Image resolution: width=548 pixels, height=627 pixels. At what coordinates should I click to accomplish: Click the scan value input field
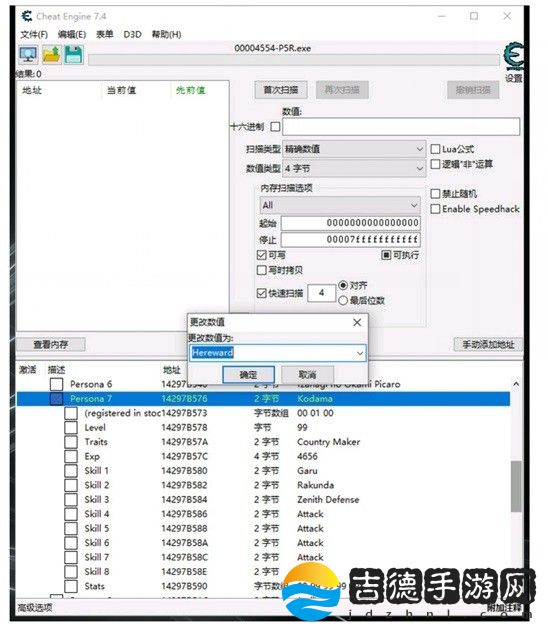pos(401,127)
